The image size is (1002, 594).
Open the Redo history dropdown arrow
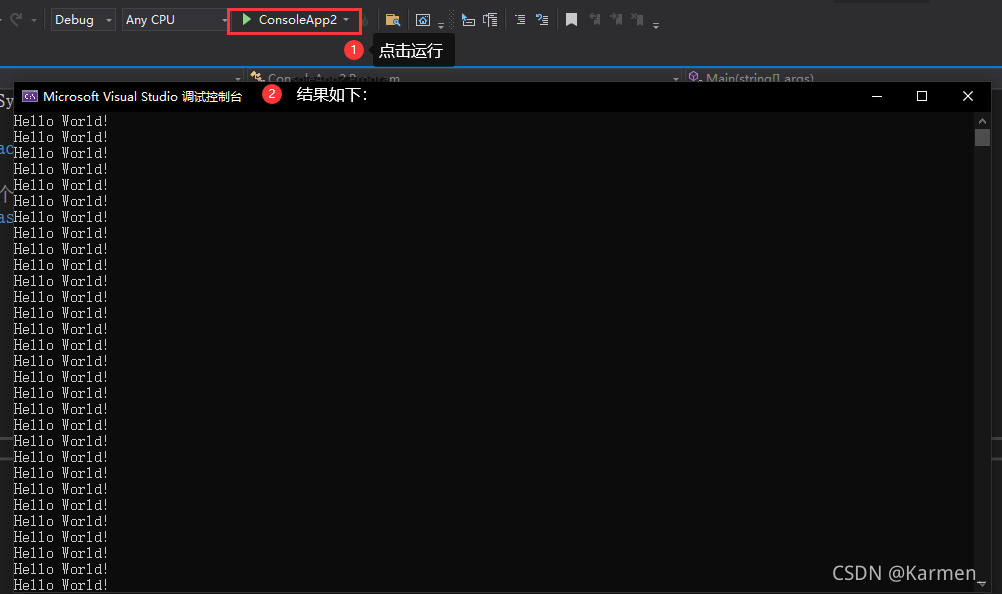coord(34,20)
